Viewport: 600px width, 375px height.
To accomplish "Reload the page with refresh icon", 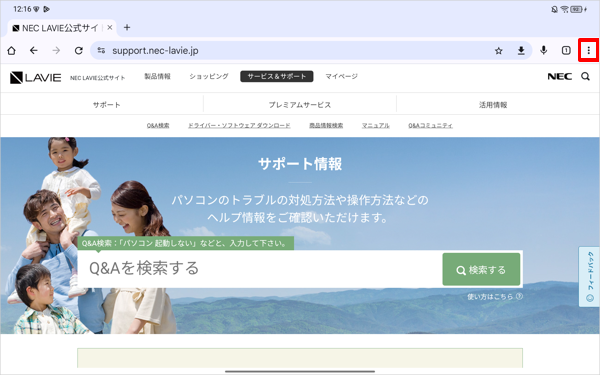I will (x=79, y=51).
